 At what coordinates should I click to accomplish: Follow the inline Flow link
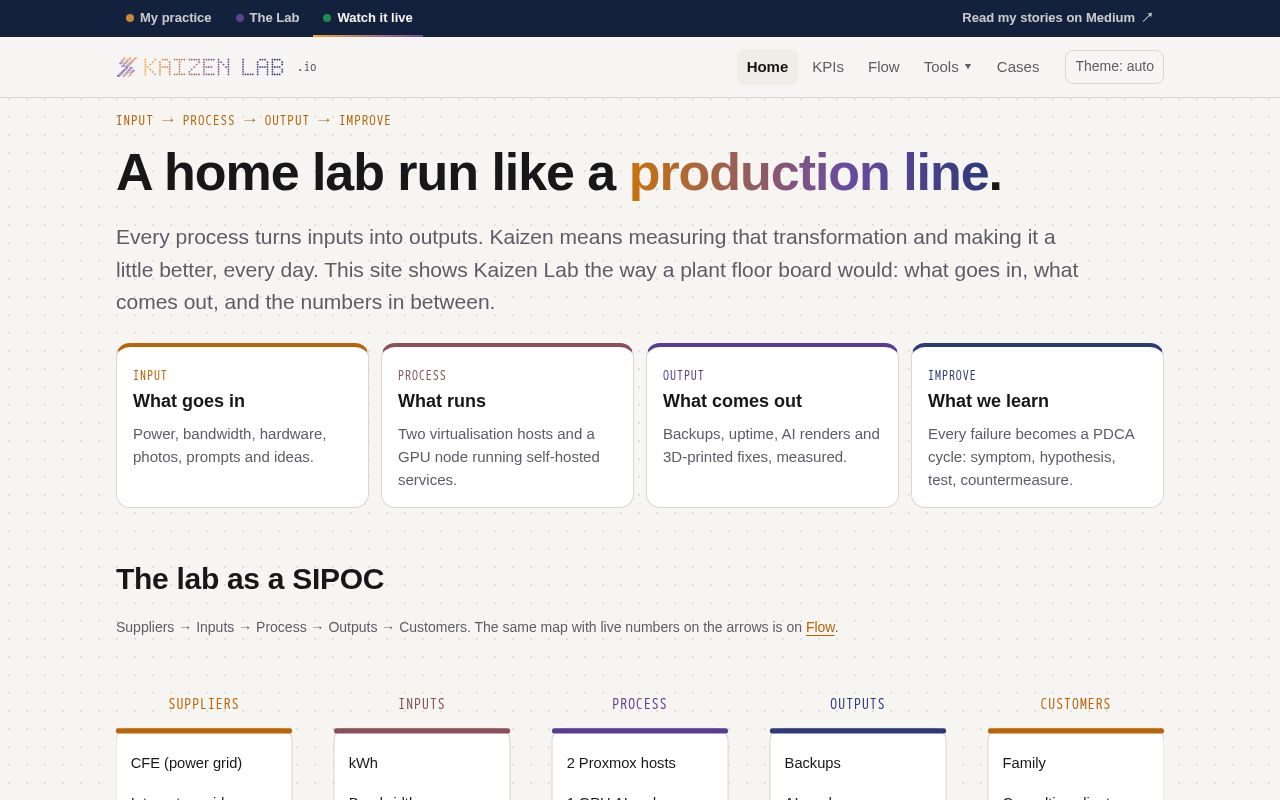coord(820,627)
